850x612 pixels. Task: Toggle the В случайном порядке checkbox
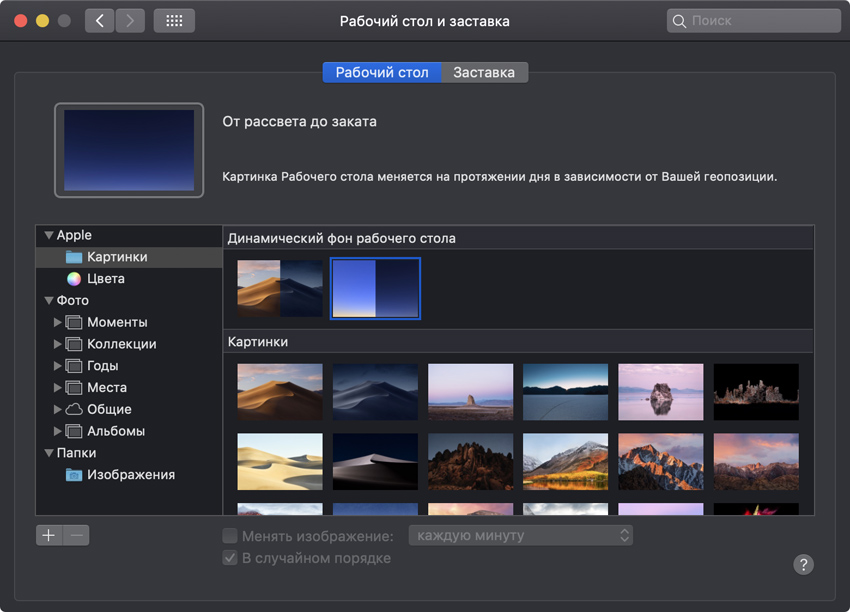230,558
